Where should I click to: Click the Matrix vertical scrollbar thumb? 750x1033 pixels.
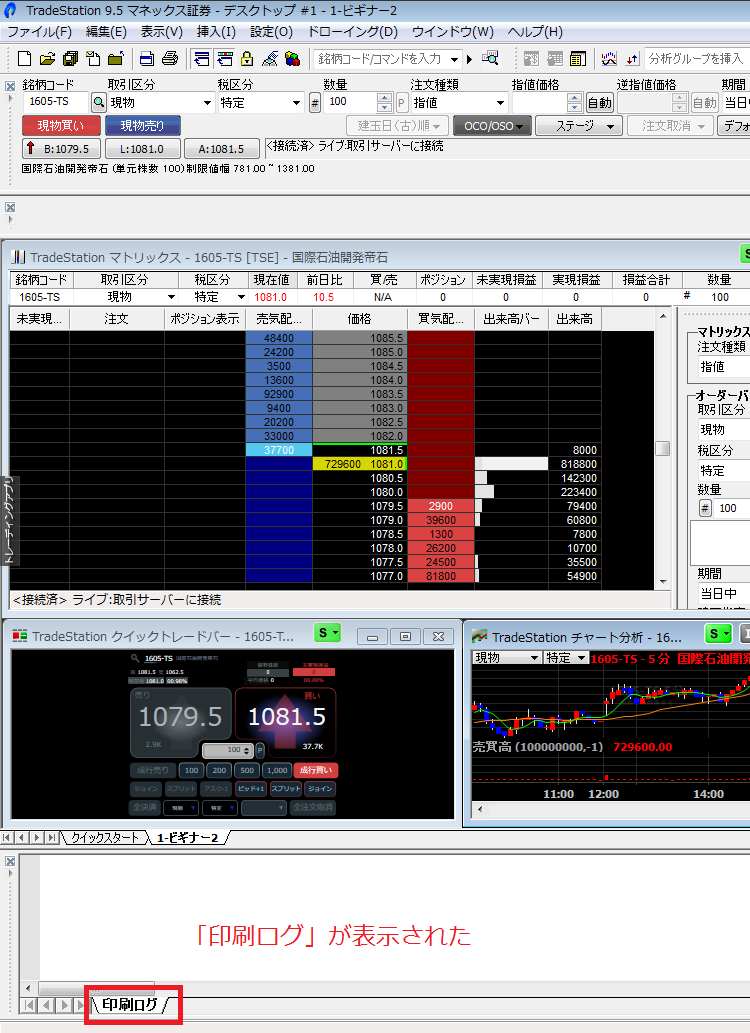coord(663,448)
